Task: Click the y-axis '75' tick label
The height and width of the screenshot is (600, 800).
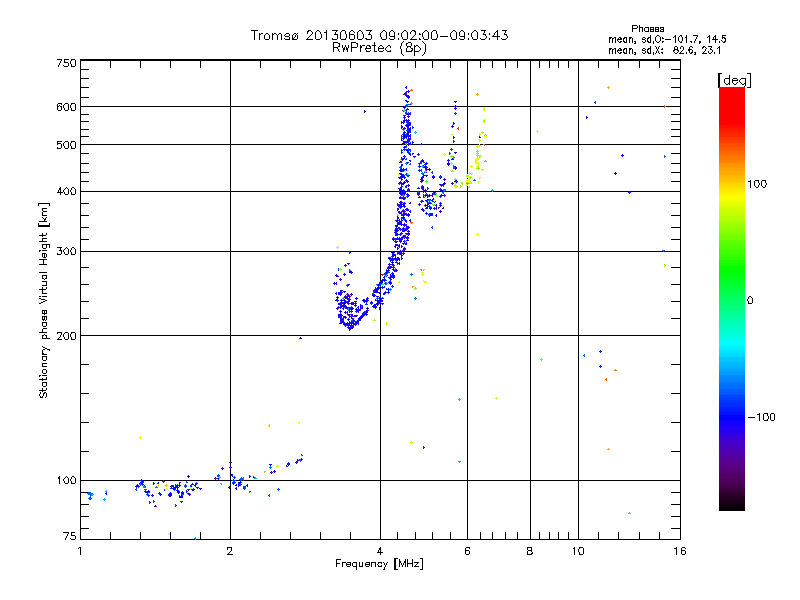Action: click(70, 536)
